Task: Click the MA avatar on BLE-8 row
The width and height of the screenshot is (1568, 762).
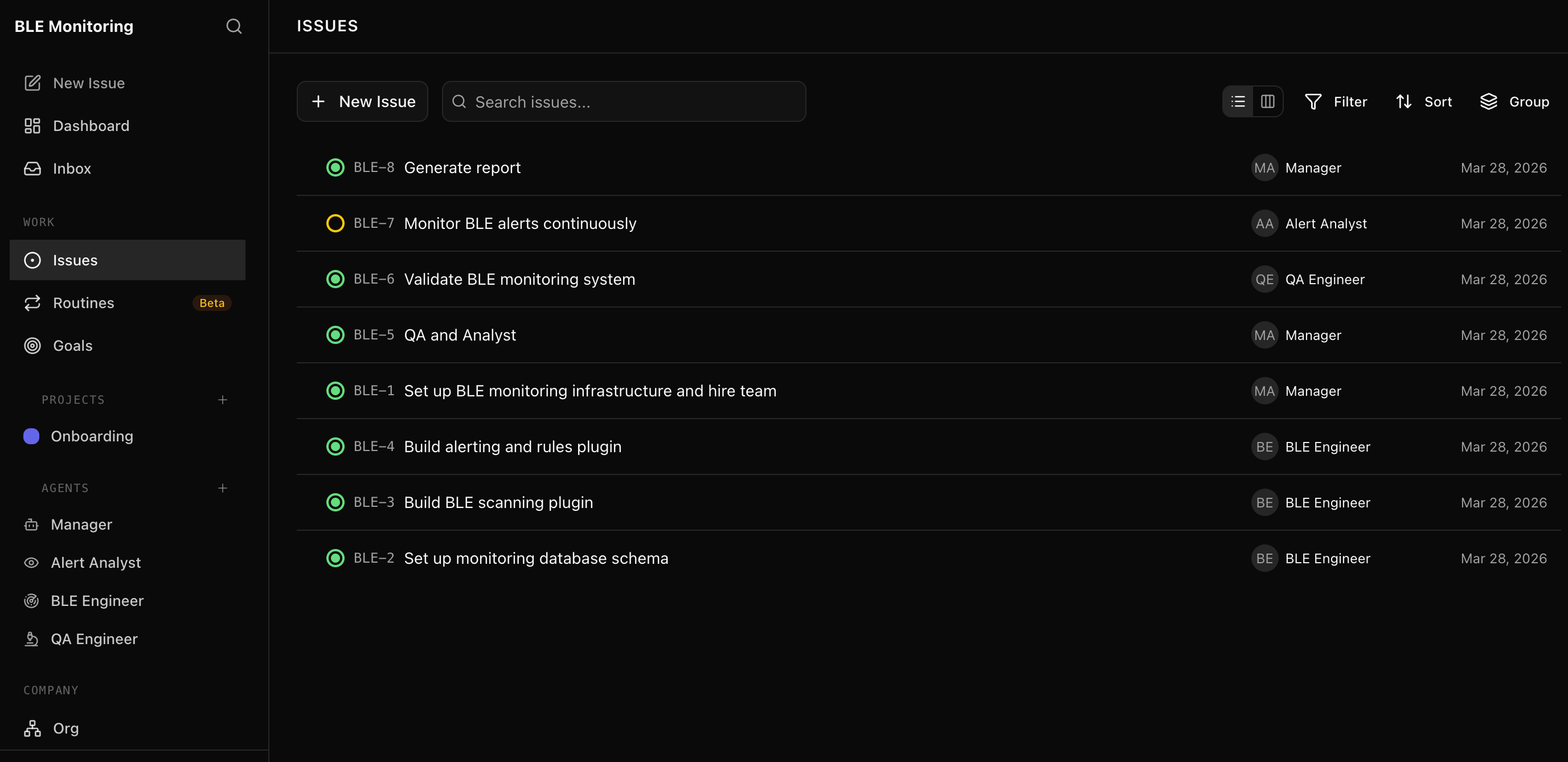Action: tap(1264, 168)
